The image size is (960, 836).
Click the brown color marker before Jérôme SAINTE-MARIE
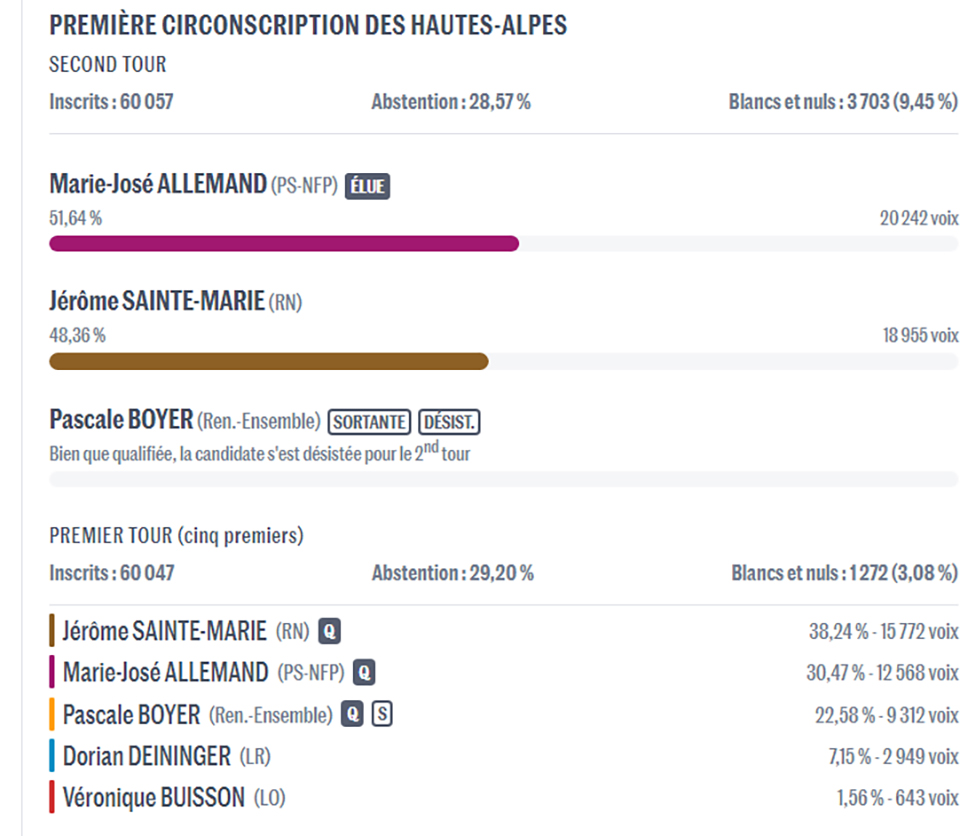(51, 631)
